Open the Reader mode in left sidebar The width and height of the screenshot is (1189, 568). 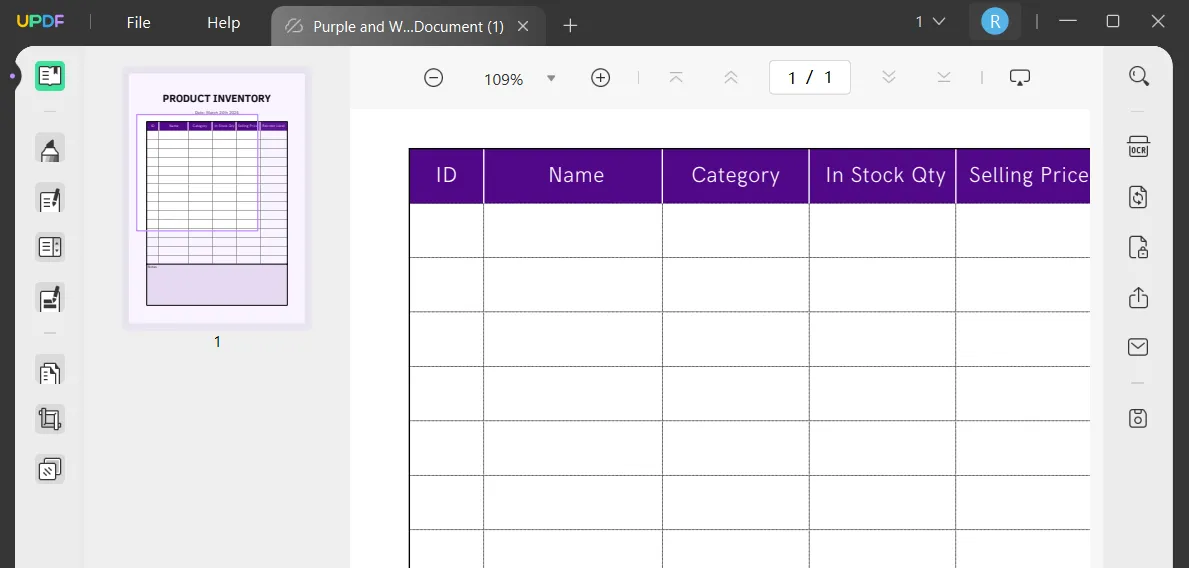click(x=50, y=76)
